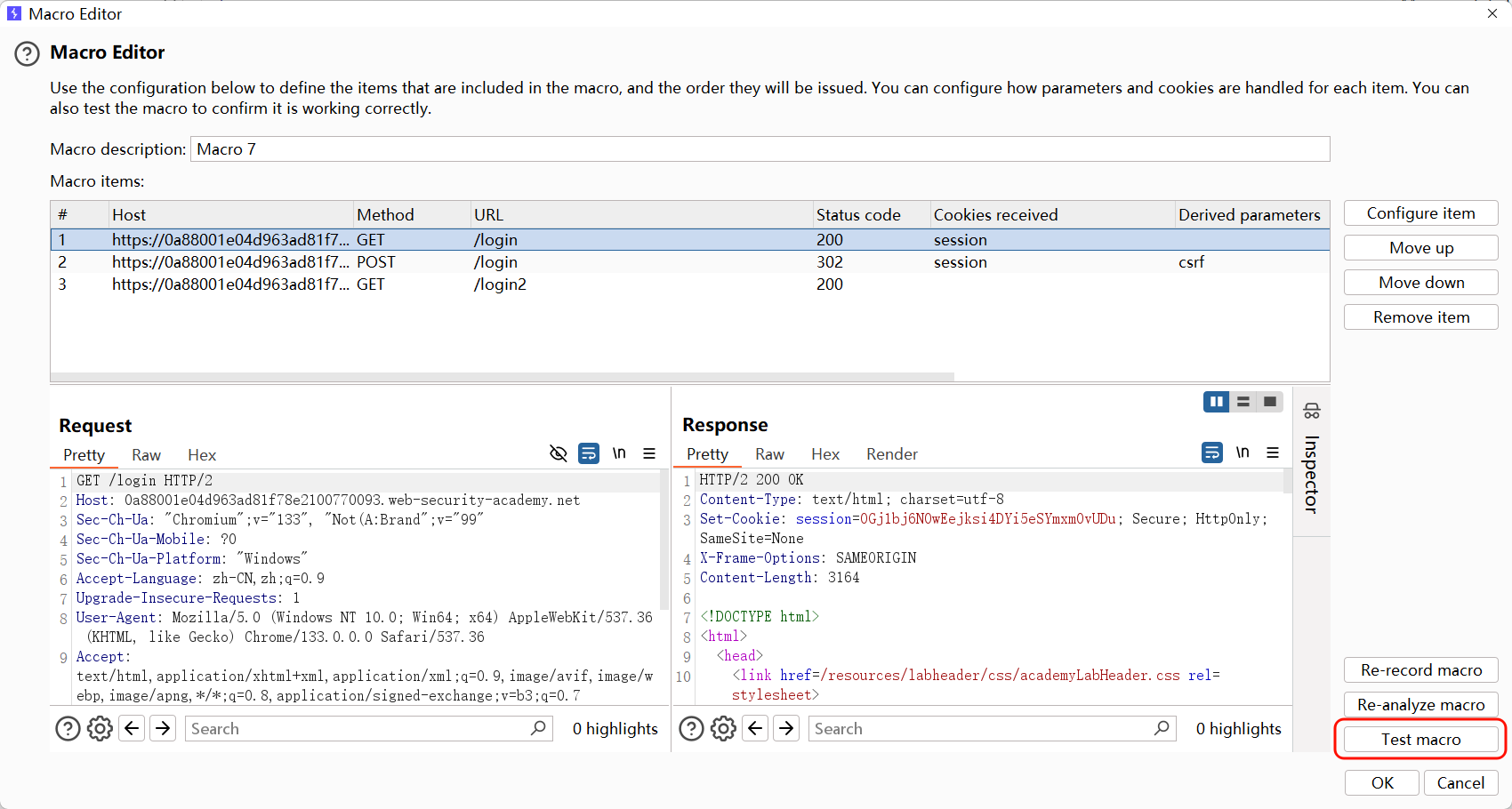Image resolution: width=1512 pixels, height=809 pixels.
Task: Toggle non-printable characters in Response panel
Action: [1243, 453]
